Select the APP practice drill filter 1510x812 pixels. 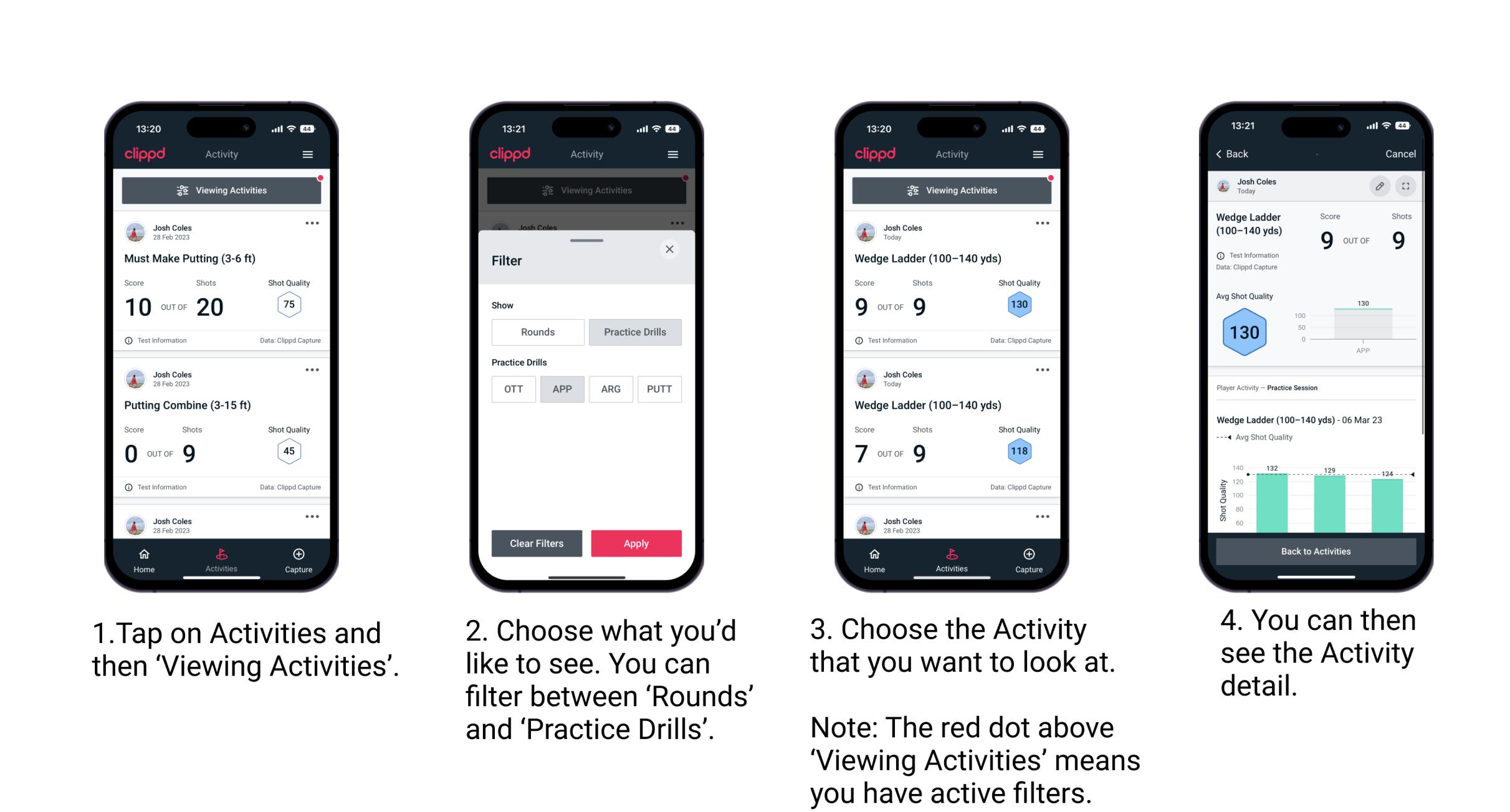tap(561, 389)
